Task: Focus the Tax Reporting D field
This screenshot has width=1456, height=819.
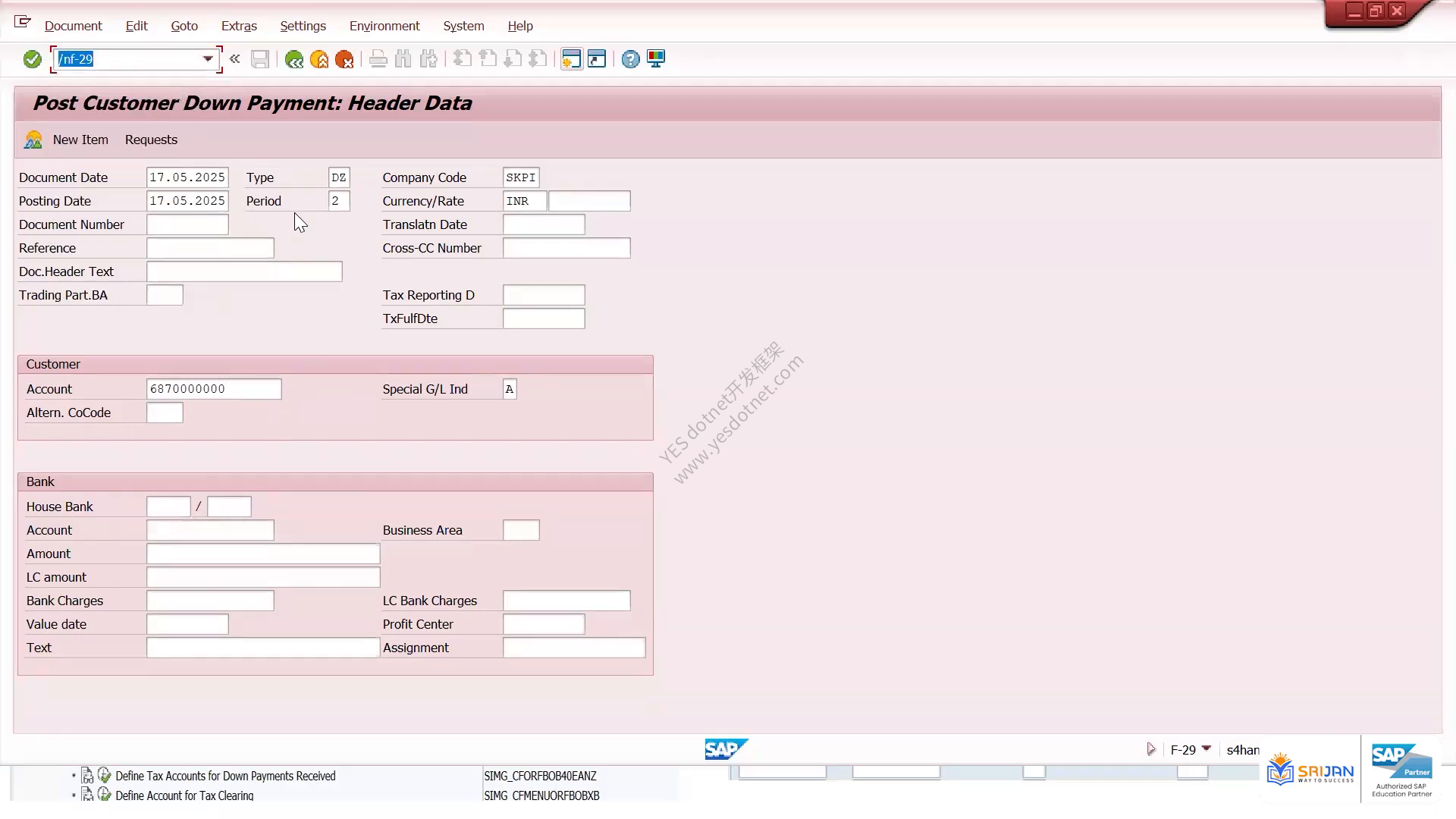Action: [x=544, y=295]
